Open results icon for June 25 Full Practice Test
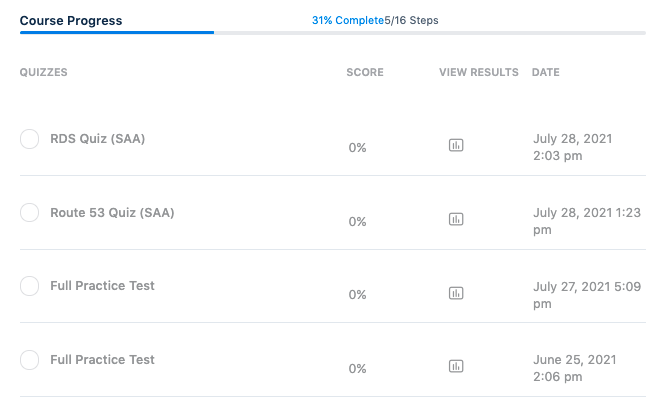The width and height of the screenshot is (671, 408). [456, 366]
